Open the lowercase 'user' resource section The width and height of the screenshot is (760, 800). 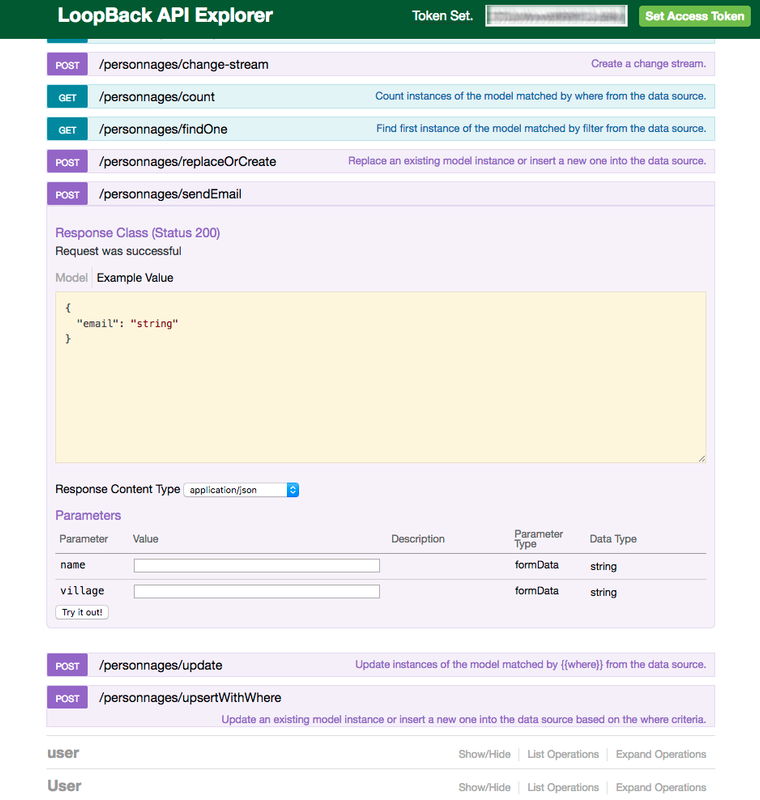[63, 753]
